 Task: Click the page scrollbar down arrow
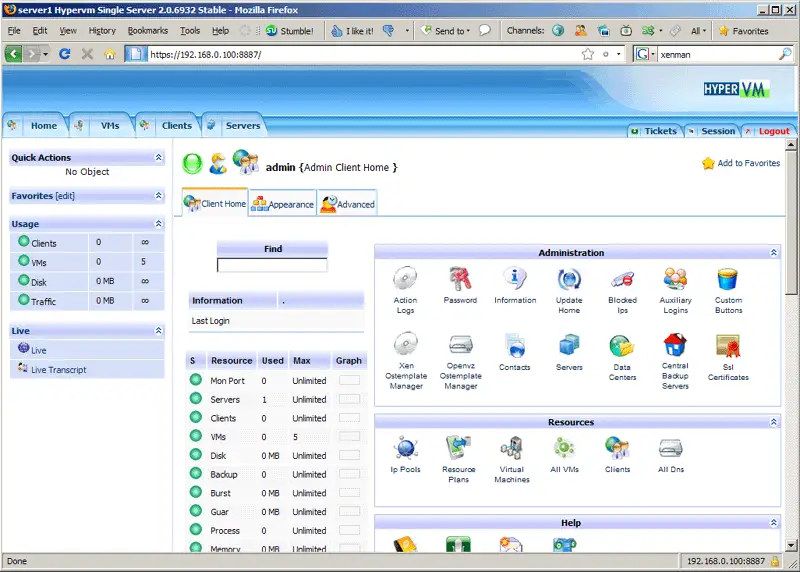pyautogui.click(x=791, y=545)
